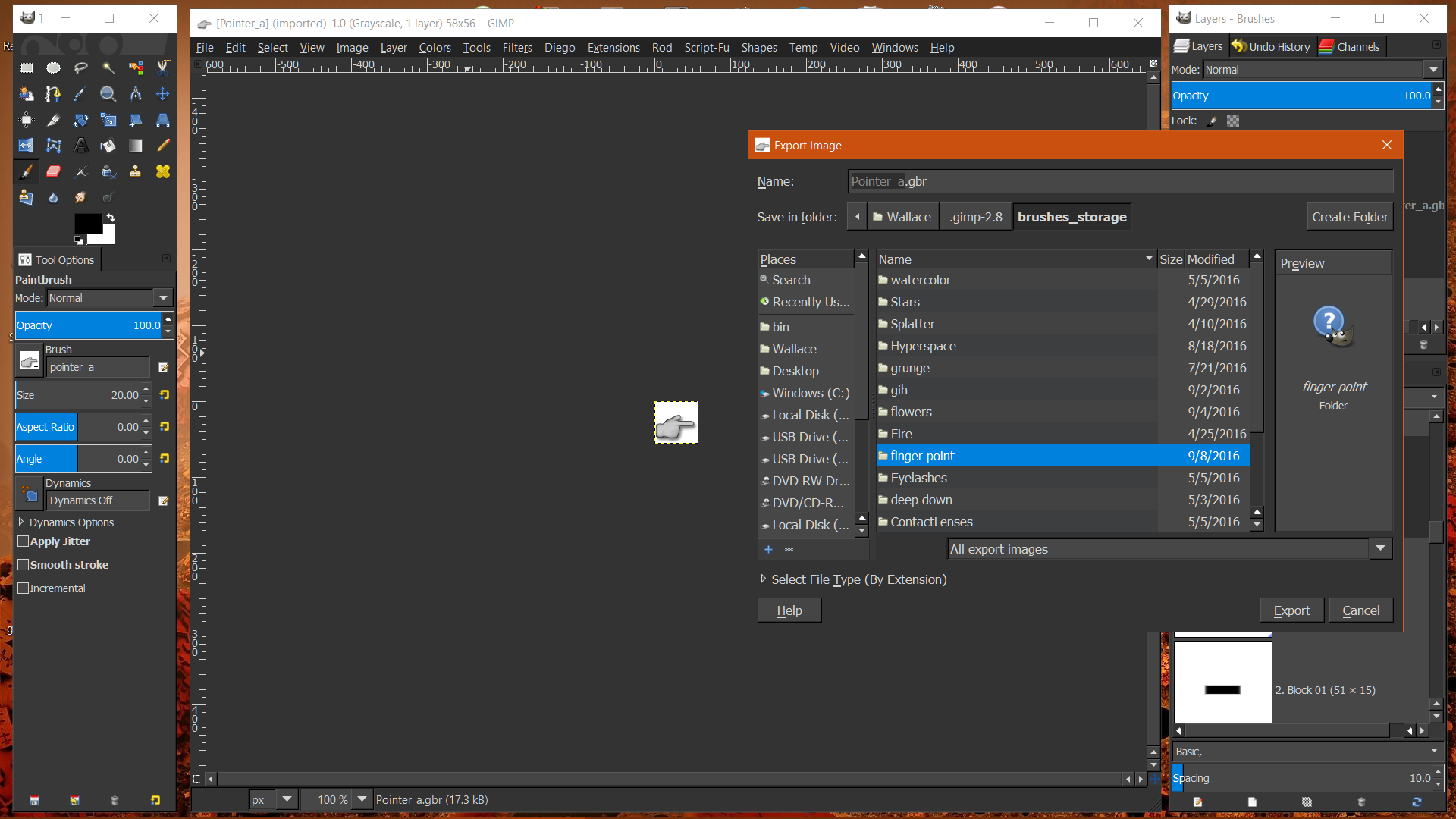Select the Heal bandage tool

pyautogui.click(x=163, y=171)
